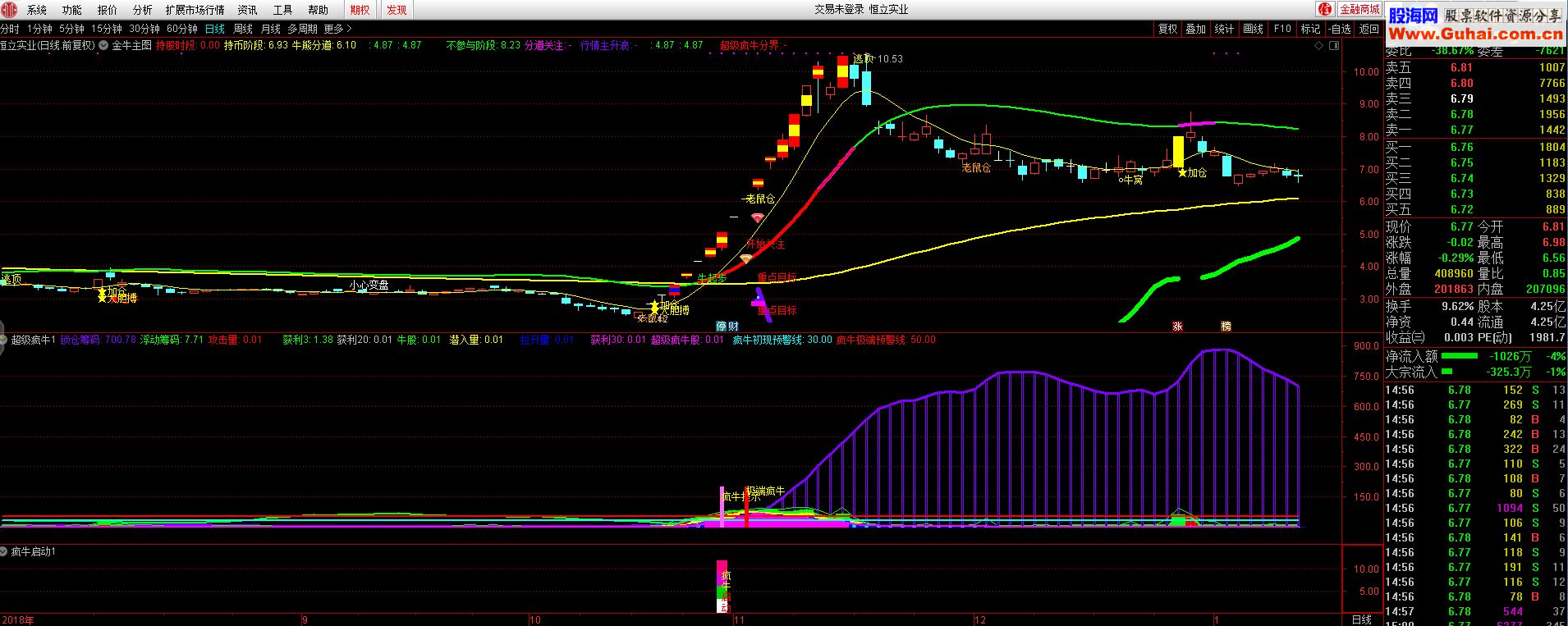
Task: Open F10 company info
Action: [1282, 29]
